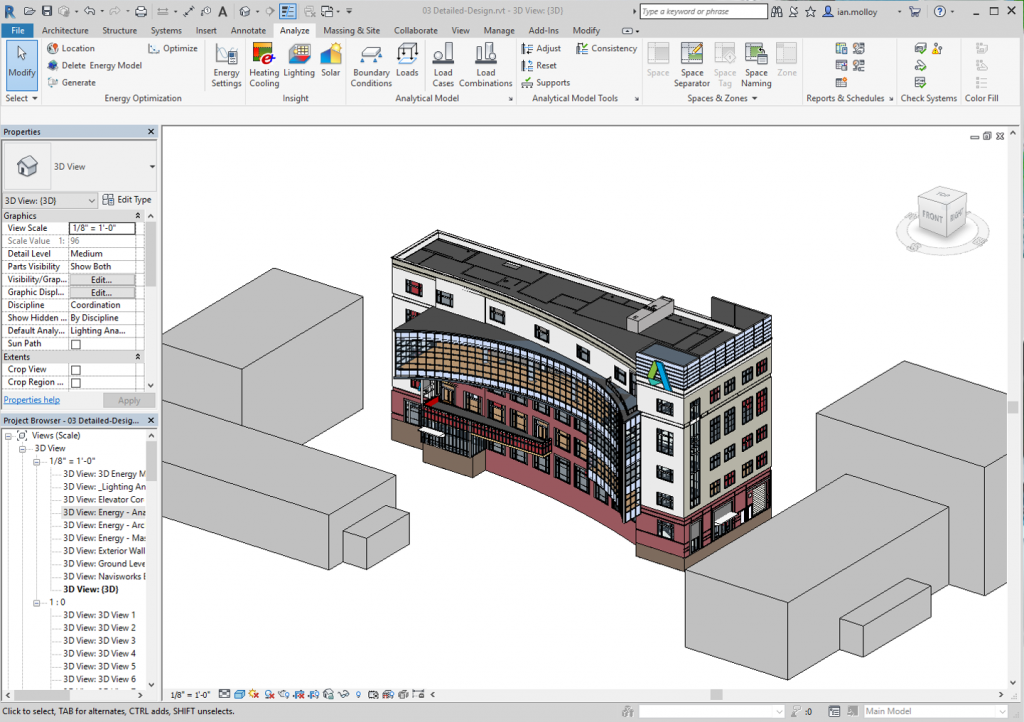Click the FRONT face of the ViewCube
This screenshot has height=722, width=1024.
click(x=930, y=216)
